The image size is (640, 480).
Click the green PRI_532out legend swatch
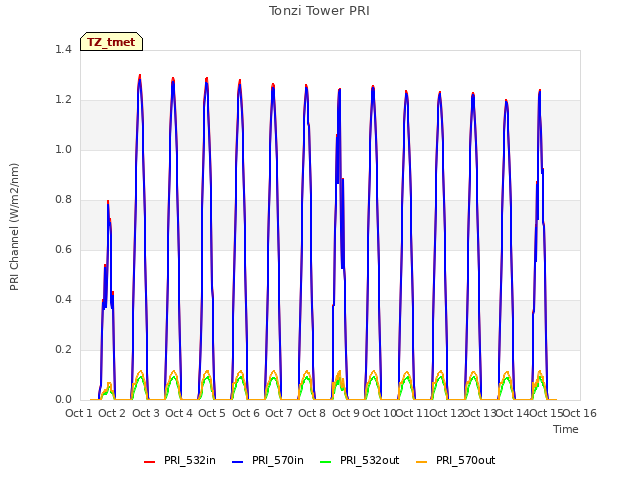point(326,462)
